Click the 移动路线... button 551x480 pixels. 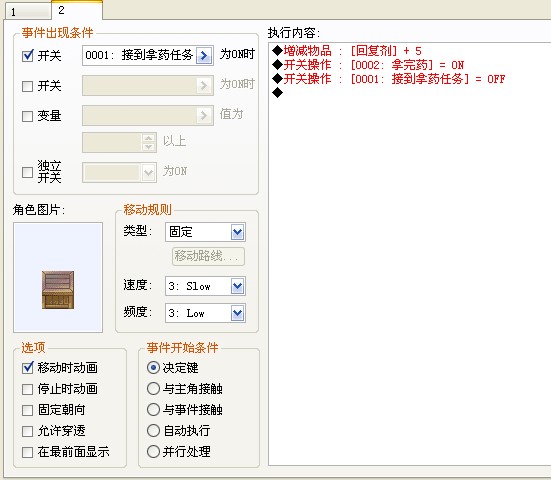(208, 256)
